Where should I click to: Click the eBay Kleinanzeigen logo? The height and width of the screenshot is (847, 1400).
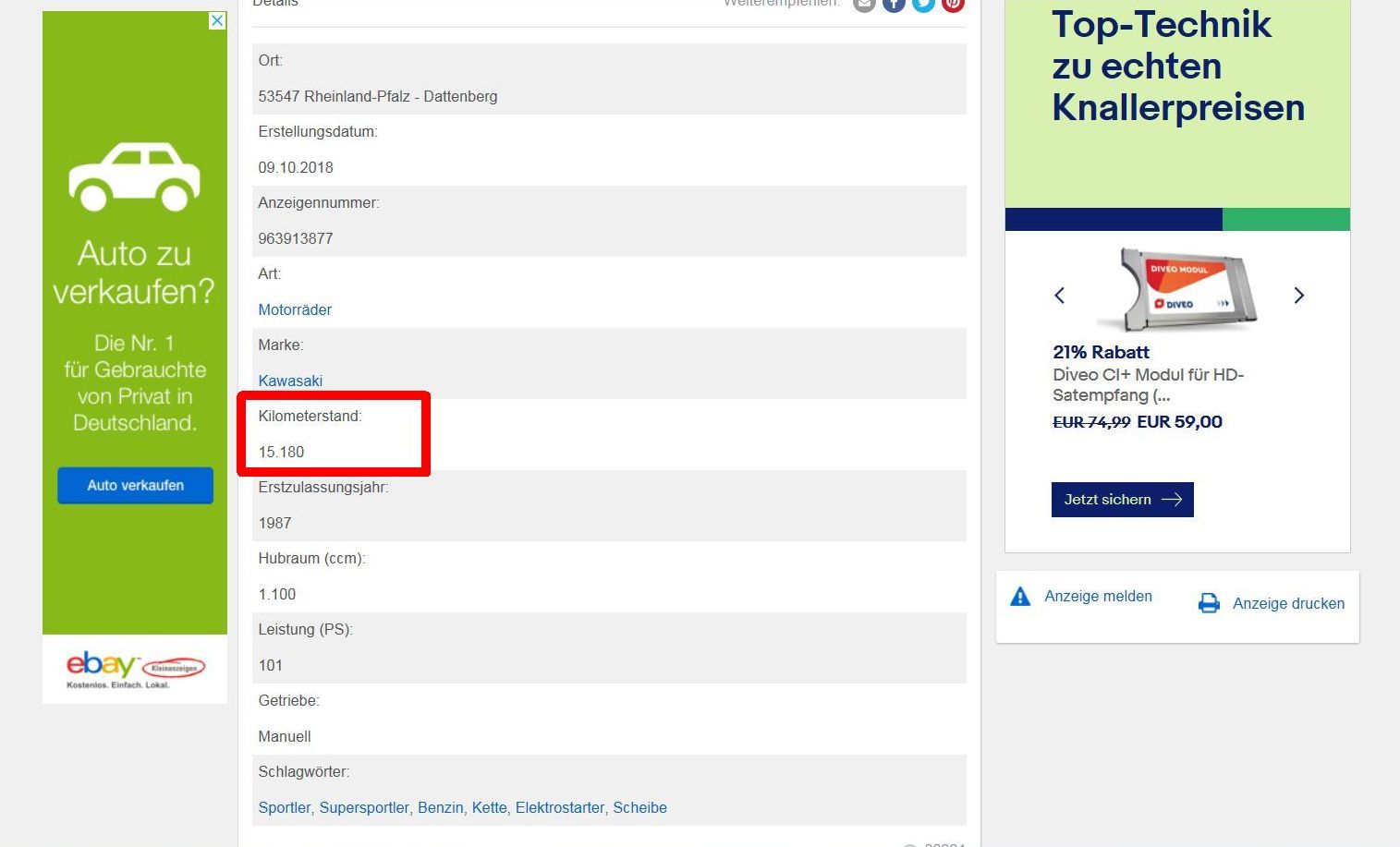pos(135,668)
